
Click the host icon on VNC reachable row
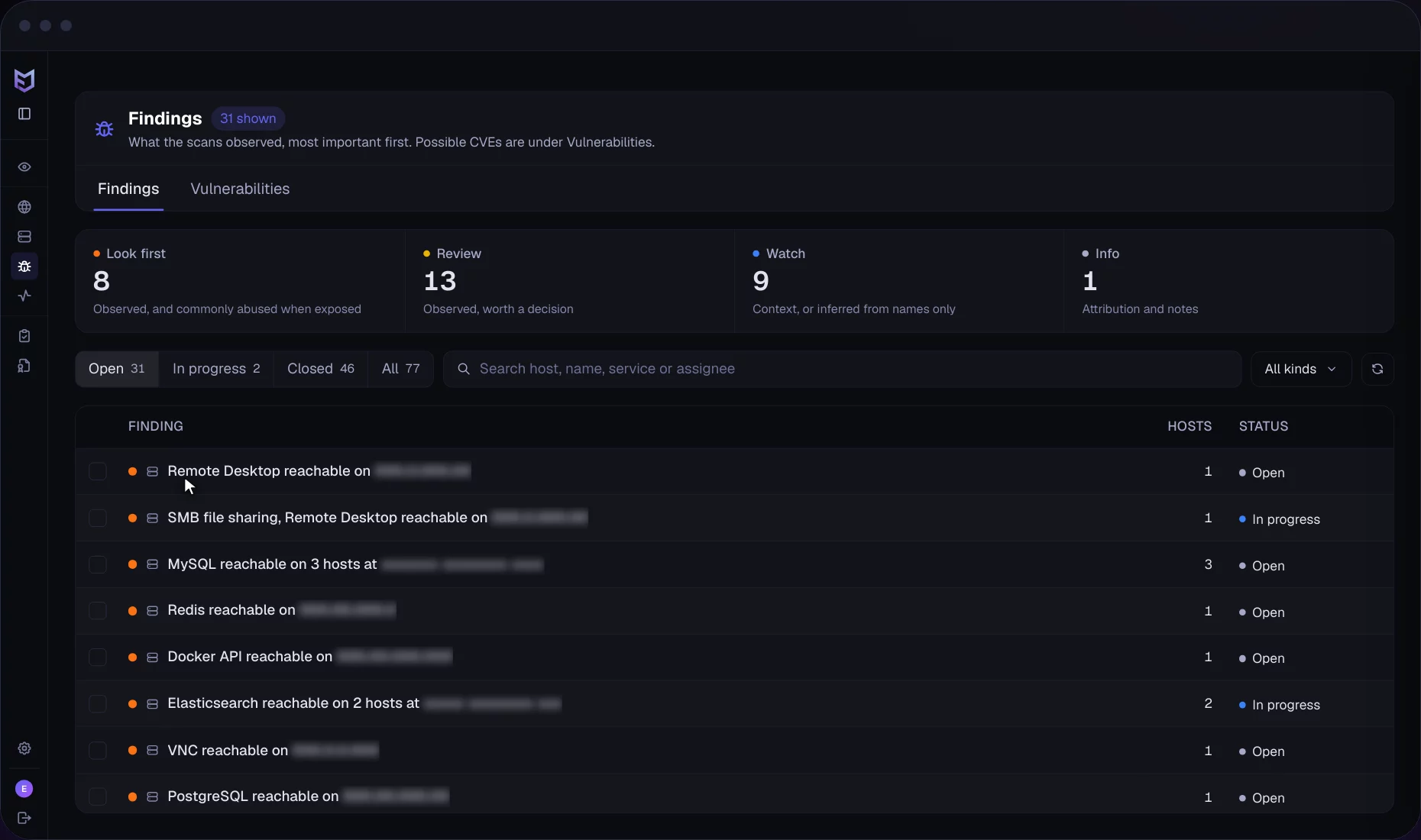[x=152, y=751]
